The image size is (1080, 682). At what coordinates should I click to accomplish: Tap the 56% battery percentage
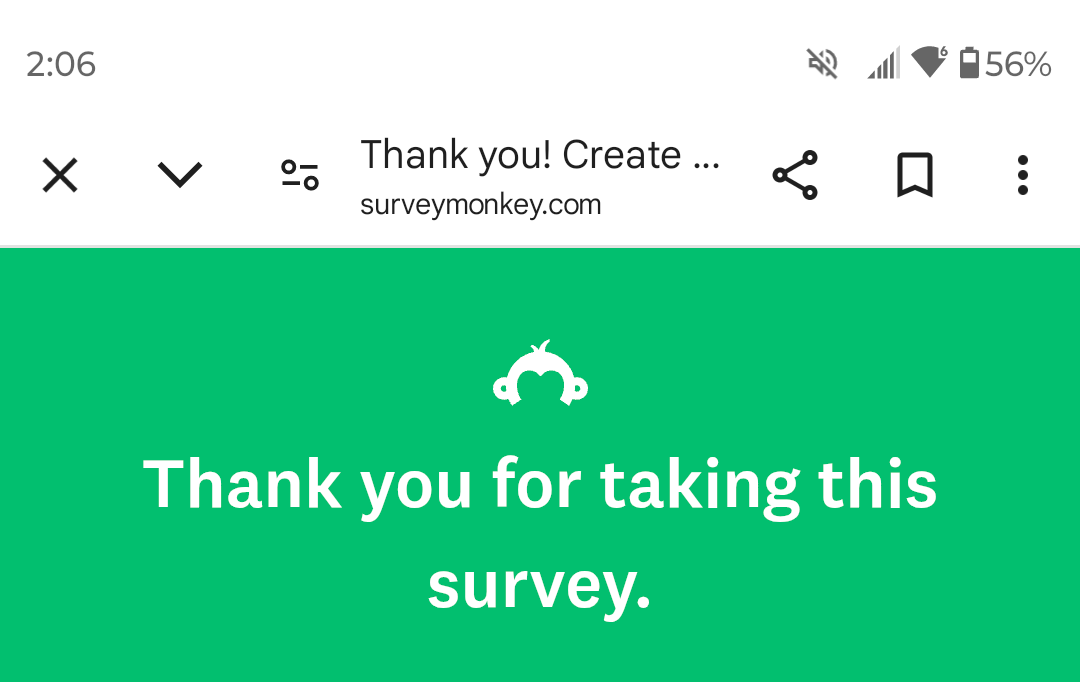1018,65
